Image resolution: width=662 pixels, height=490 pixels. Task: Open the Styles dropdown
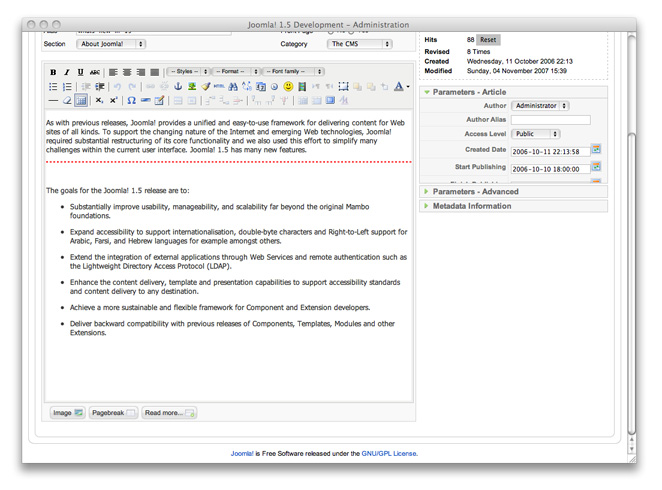point(188,72)
